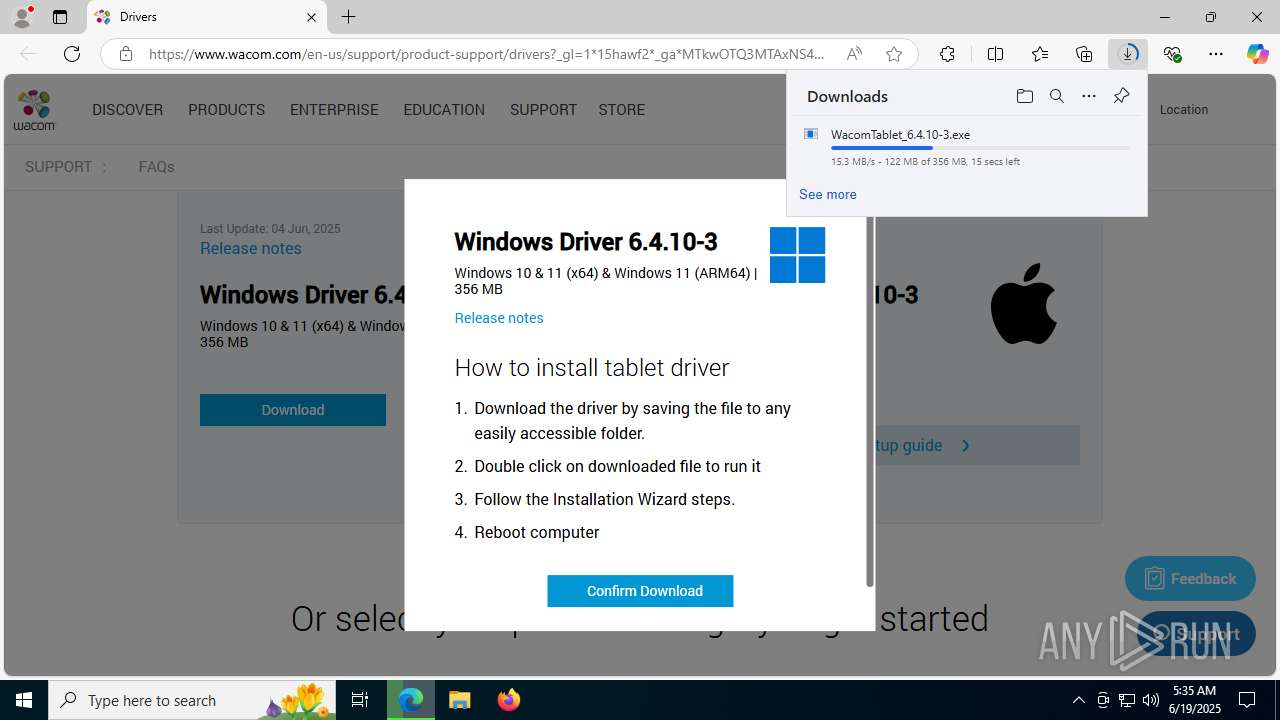The width and height of the screenshot is (1280, 720).
Task: Add page to favorites star
Action: (894, 54)
